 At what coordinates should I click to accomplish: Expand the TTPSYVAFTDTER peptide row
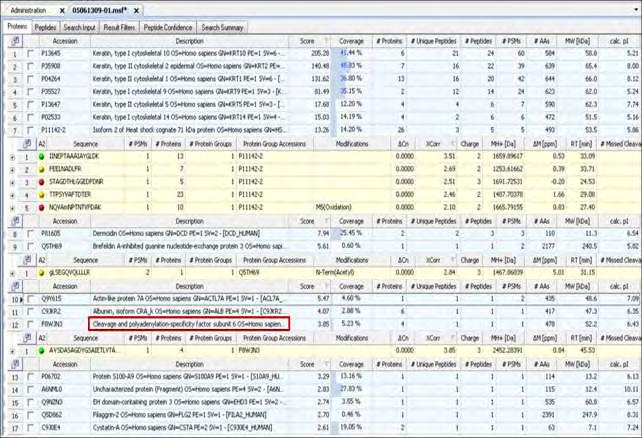click(x=12, y=195)
